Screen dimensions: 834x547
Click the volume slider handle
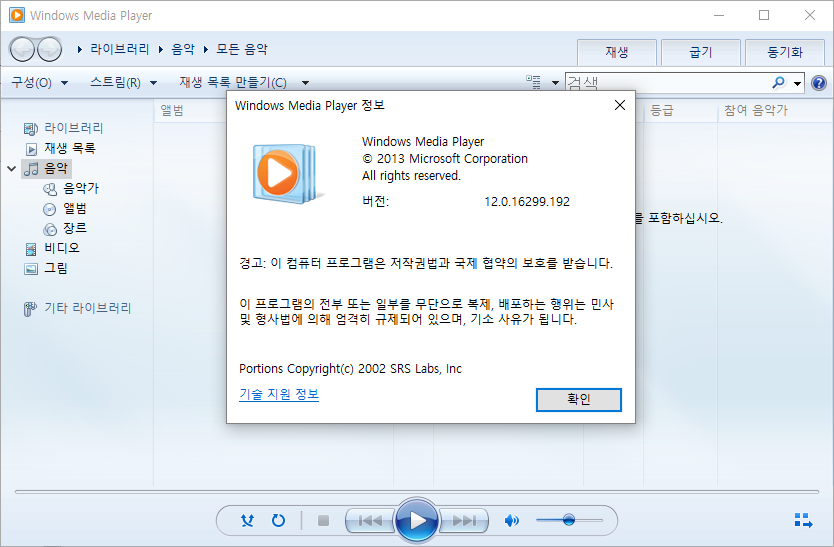(x=569, y=520)
